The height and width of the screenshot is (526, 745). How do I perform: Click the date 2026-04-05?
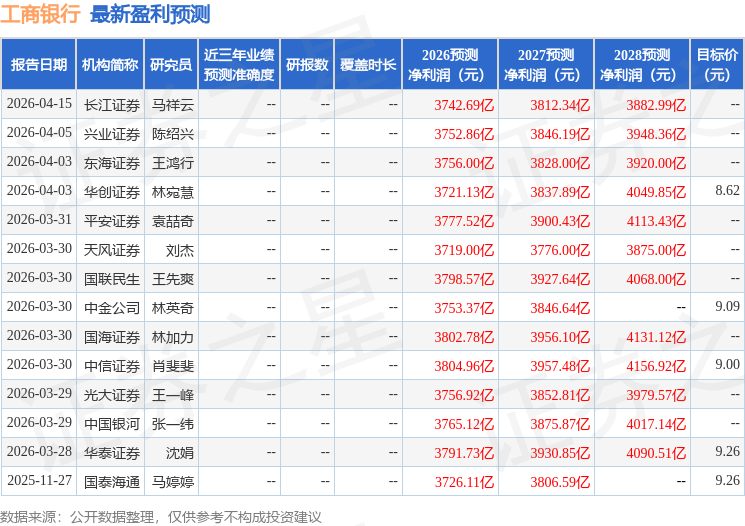tap(39, 133)
